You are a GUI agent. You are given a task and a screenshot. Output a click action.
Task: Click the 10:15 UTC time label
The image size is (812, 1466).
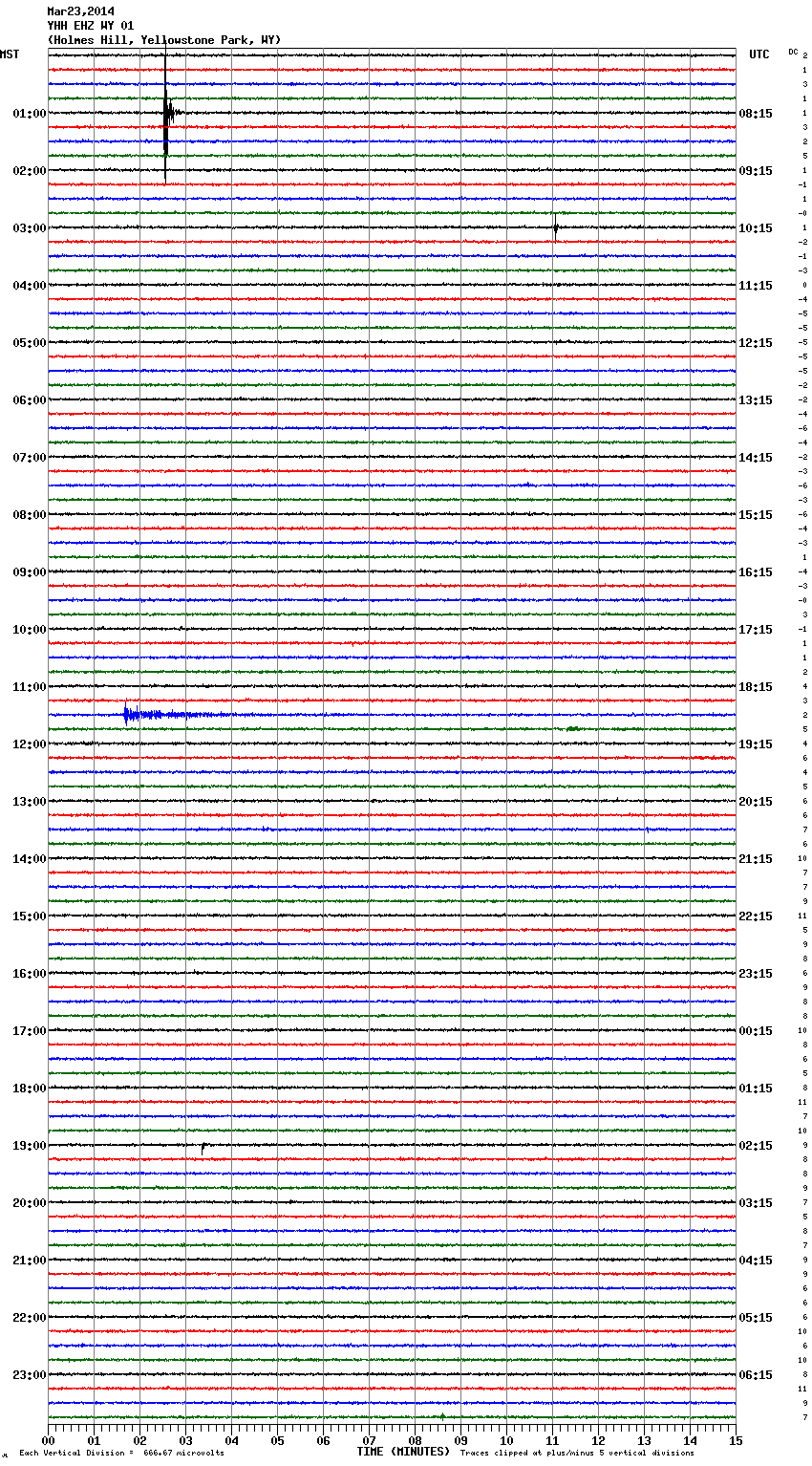pos(756,228)
